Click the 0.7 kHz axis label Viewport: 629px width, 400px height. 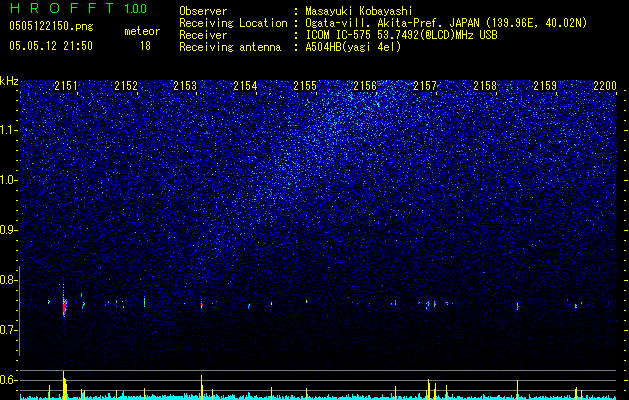[x=8, y=330]
